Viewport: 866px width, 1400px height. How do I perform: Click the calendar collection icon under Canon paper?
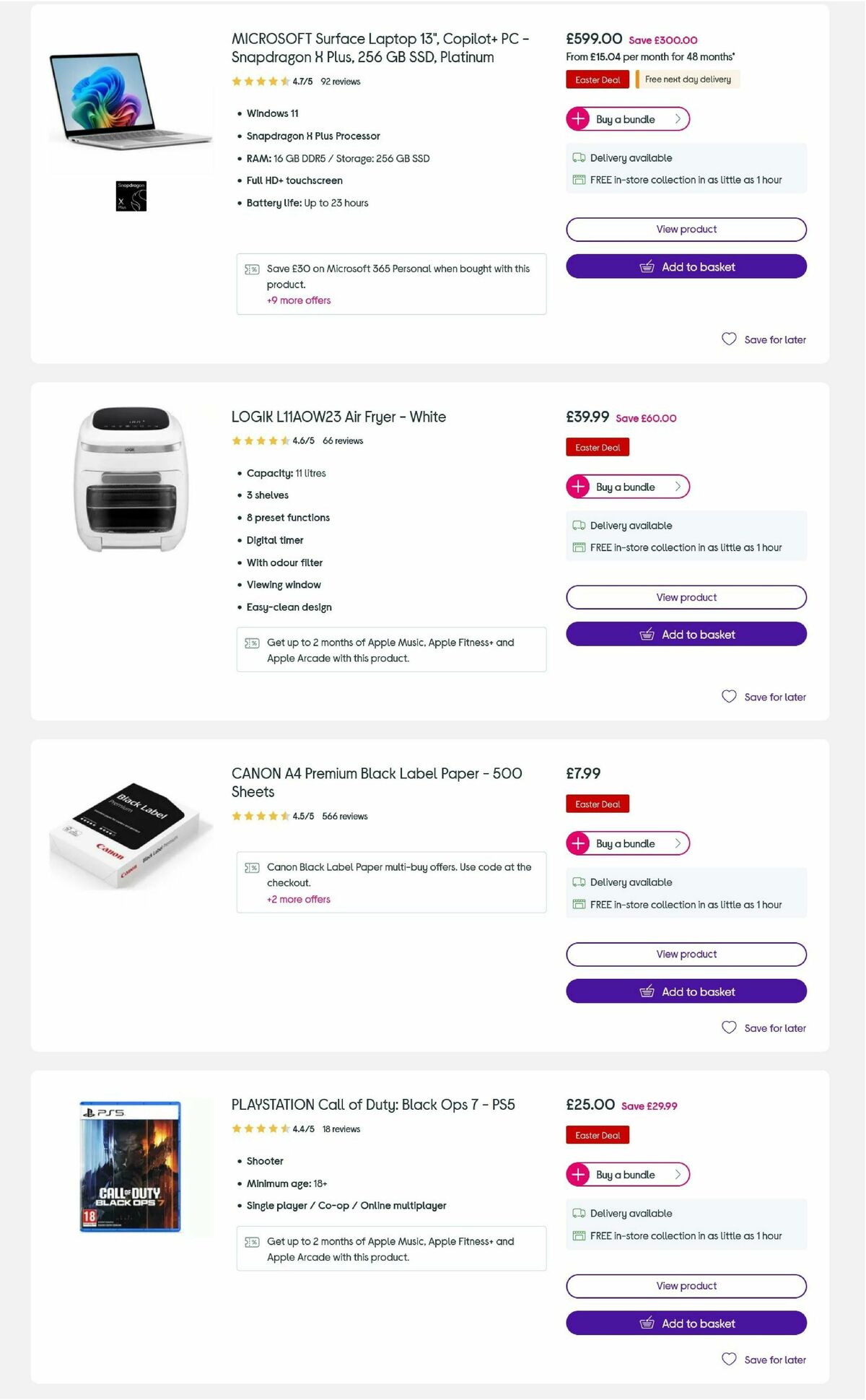pos(578,904)
